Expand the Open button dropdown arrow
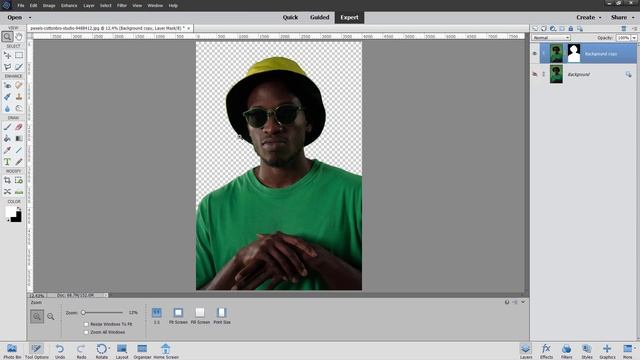 [30, 18]
